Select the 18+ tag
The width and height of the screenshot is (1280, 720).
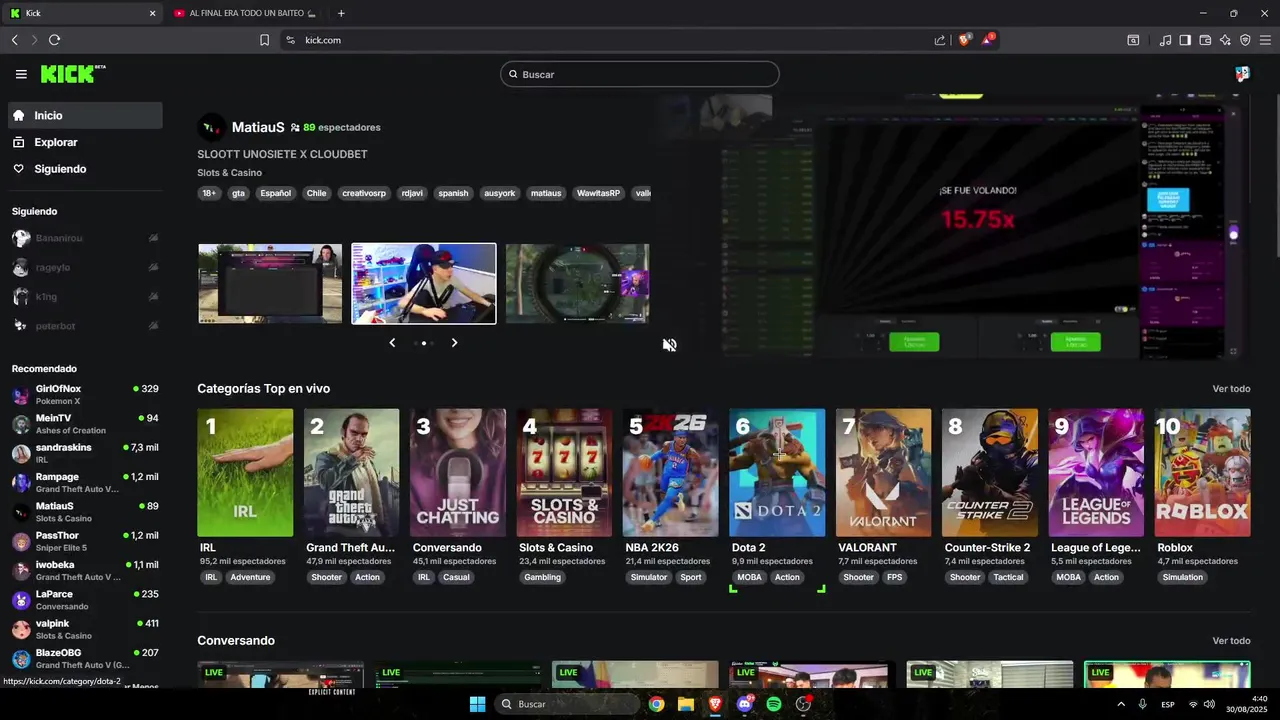[x=208, y=193]
